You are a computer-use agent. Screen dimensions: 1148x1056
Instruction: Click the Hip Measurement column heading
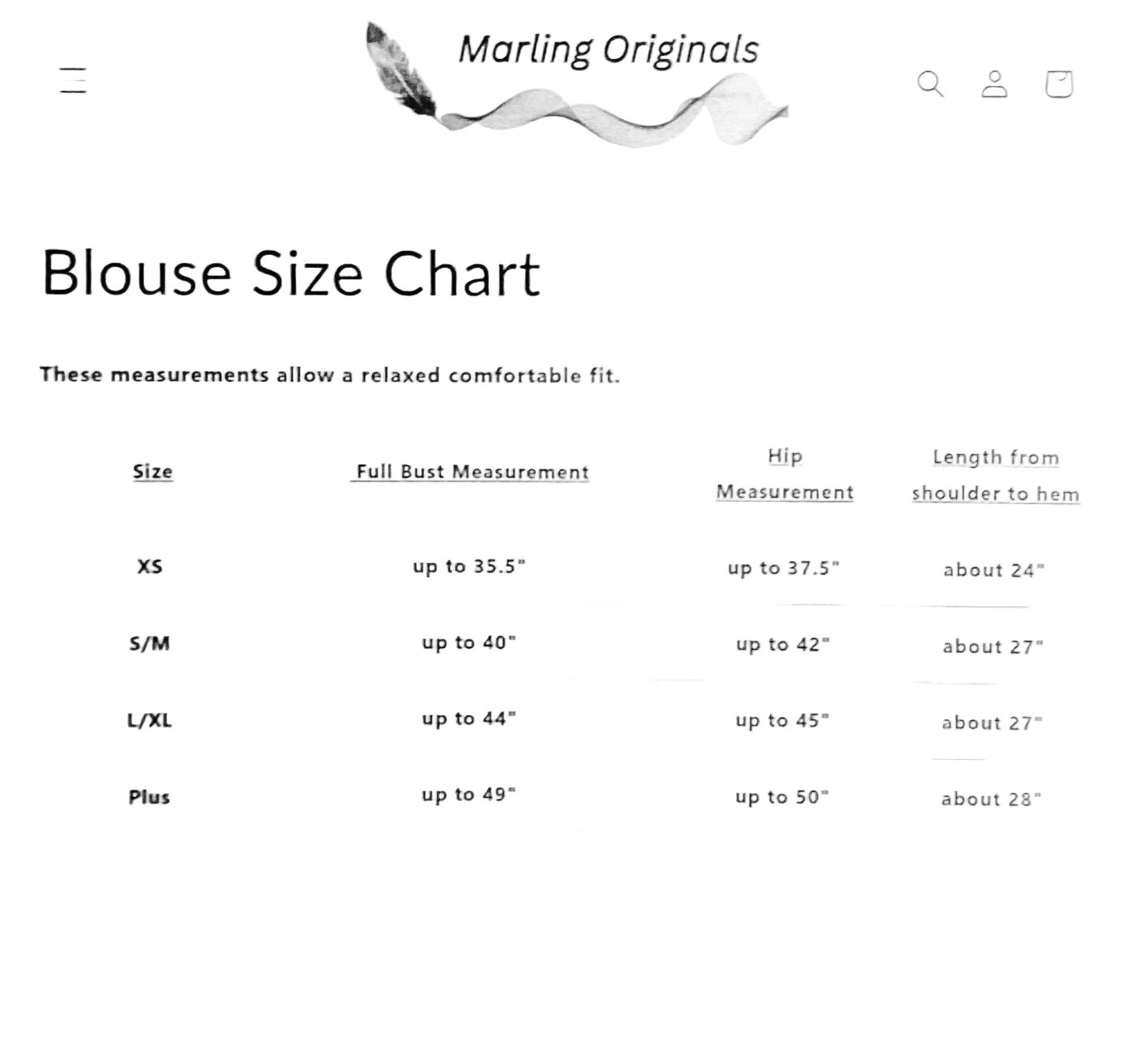pyautogui.click(x=784, y=473)
